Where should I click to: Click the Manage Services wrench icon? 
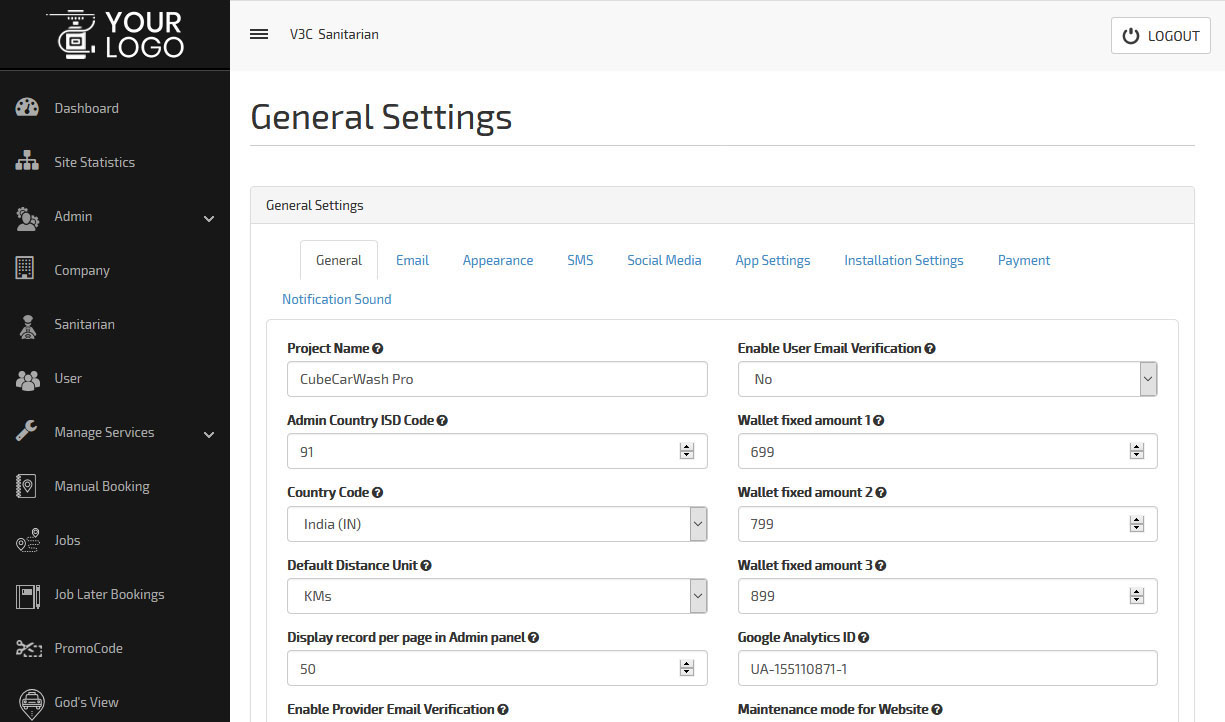click(x=27, y=432)
